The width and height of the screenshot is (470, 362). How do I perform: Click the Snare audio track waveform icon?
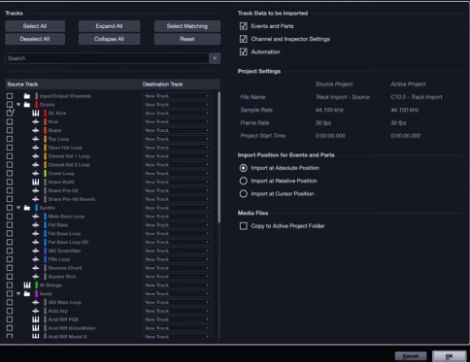[36, 130]
